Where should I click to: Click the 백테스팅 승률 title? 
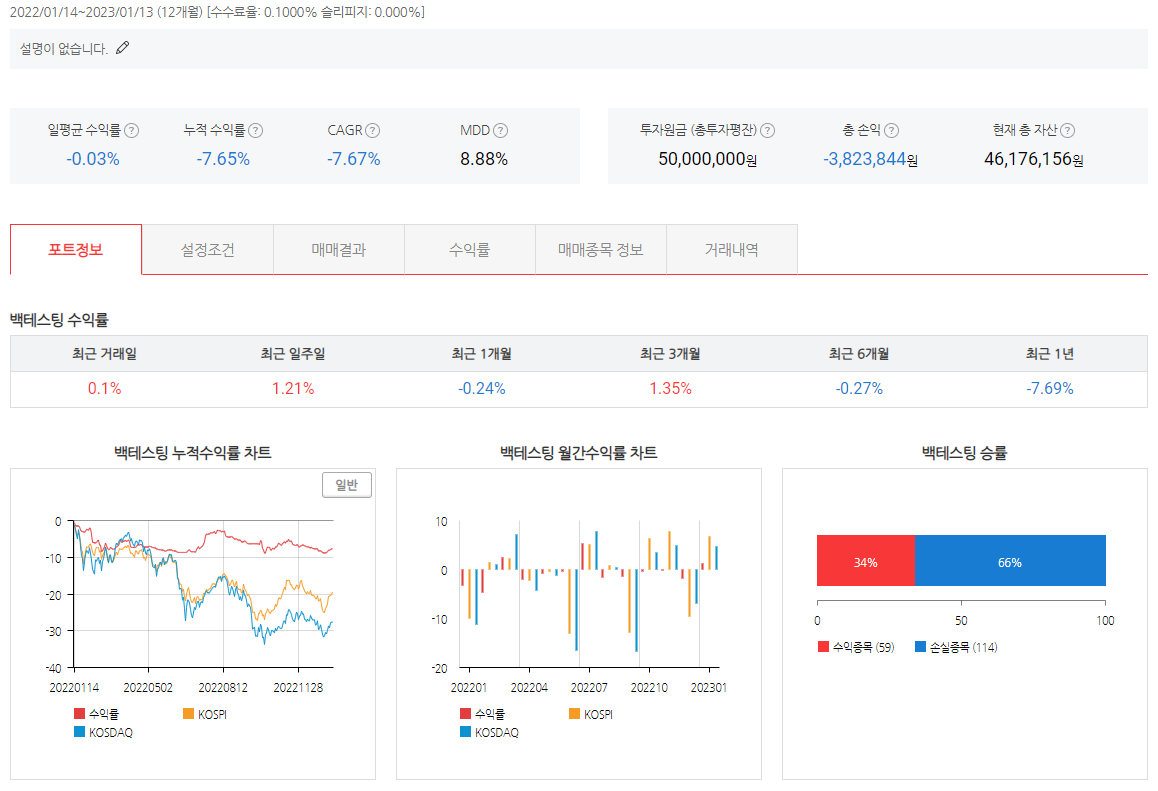(965, 453)
